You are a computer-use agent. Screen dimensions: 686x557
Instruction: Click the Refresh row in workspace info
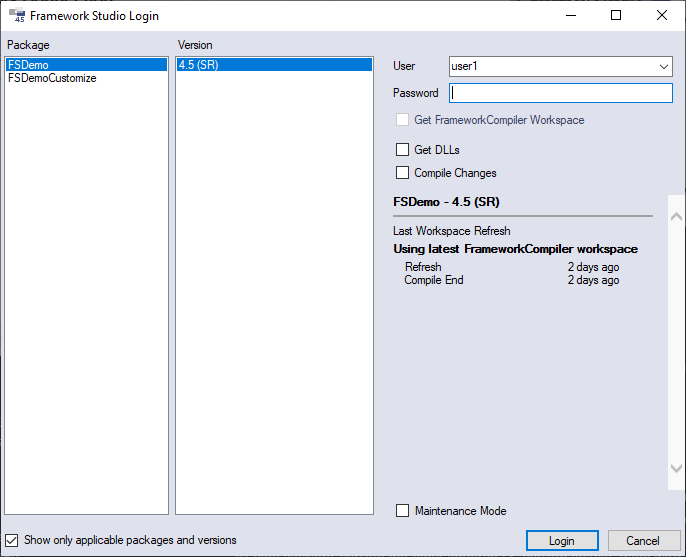(511, 267)
